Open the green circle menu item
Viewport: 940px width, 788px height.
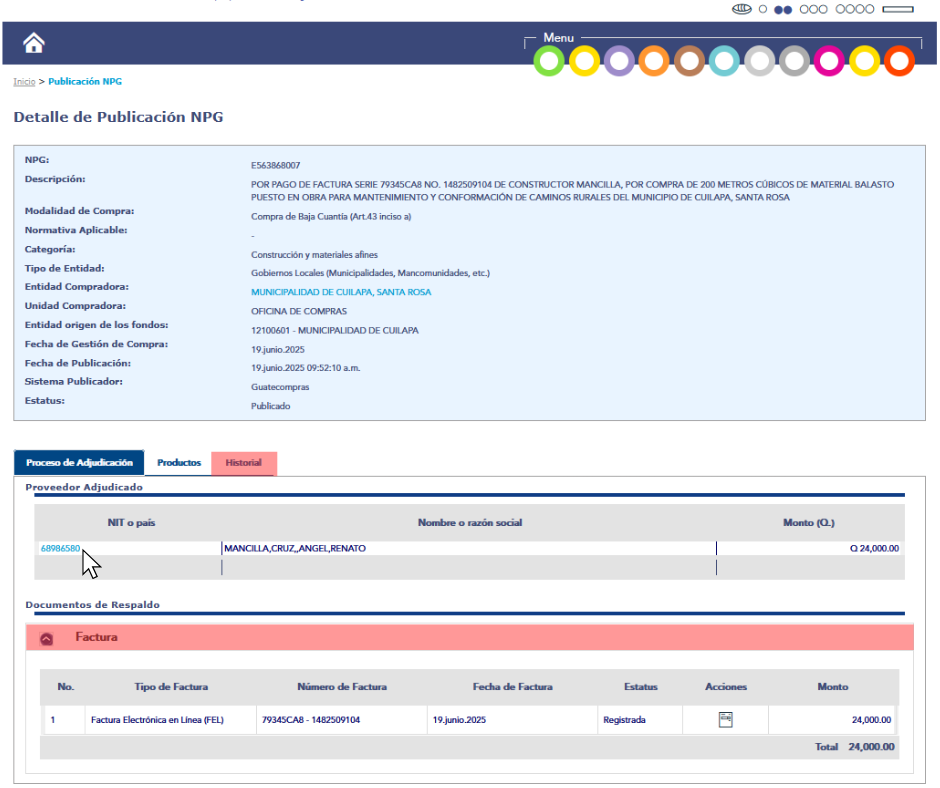(x=549, y=61)
